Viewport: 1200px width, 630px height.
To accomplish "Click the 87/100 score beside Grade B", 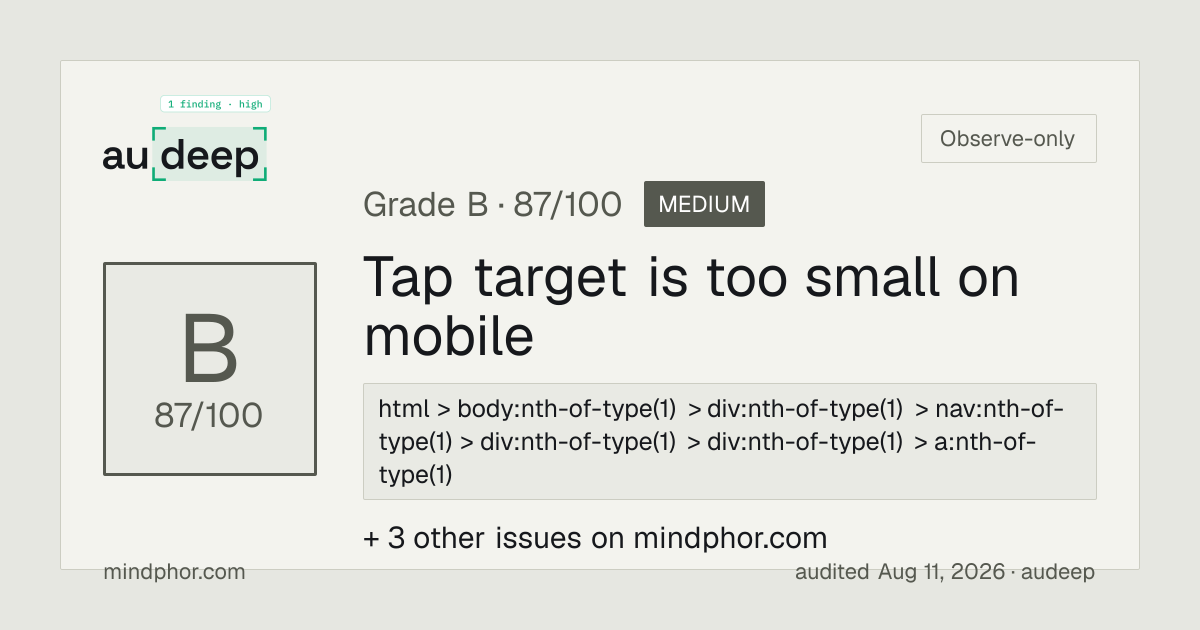I will (x=567, y=205).
